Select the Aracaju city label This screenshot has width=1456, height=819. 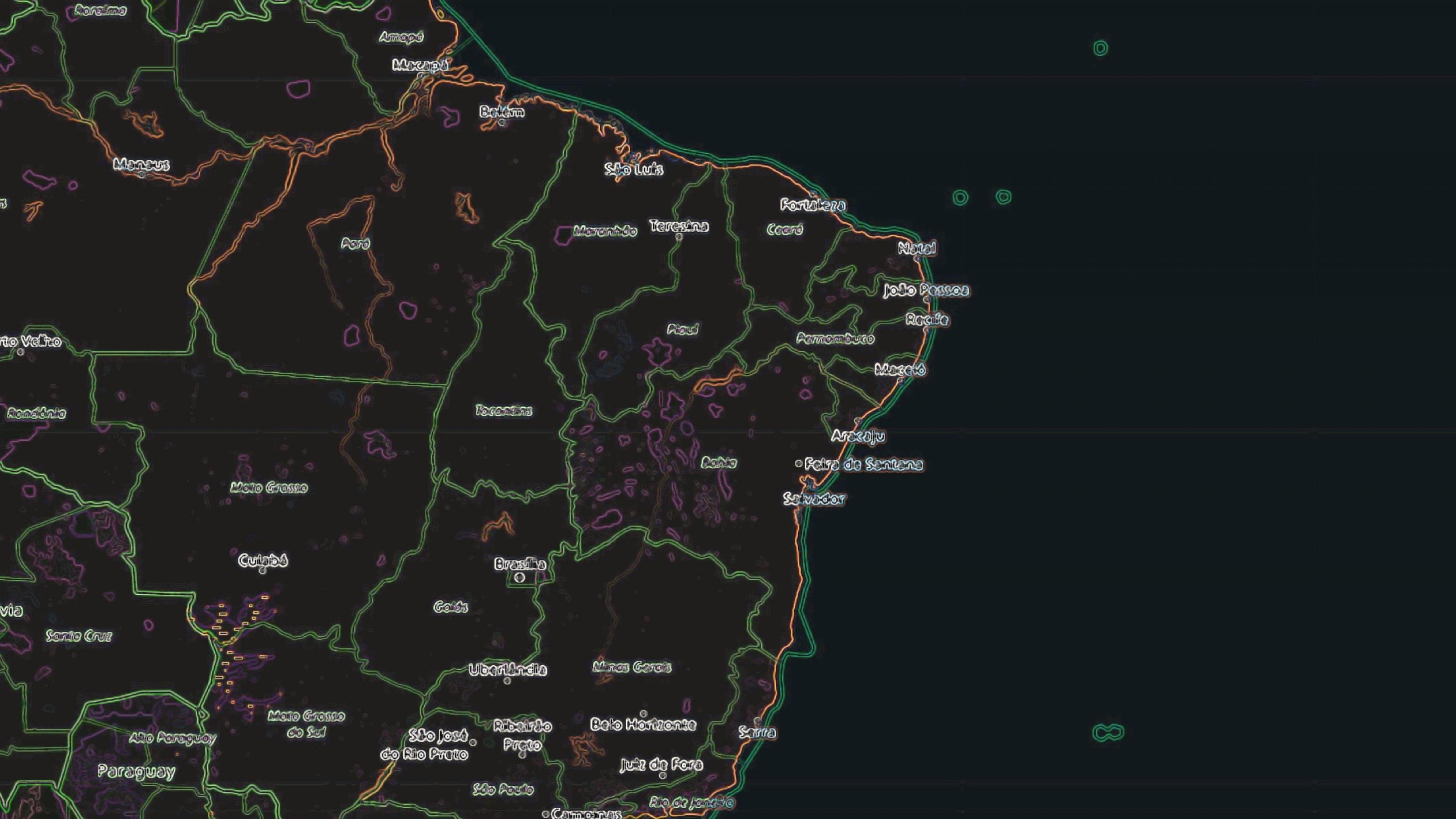pyautogui.click(x=858, y=436)
